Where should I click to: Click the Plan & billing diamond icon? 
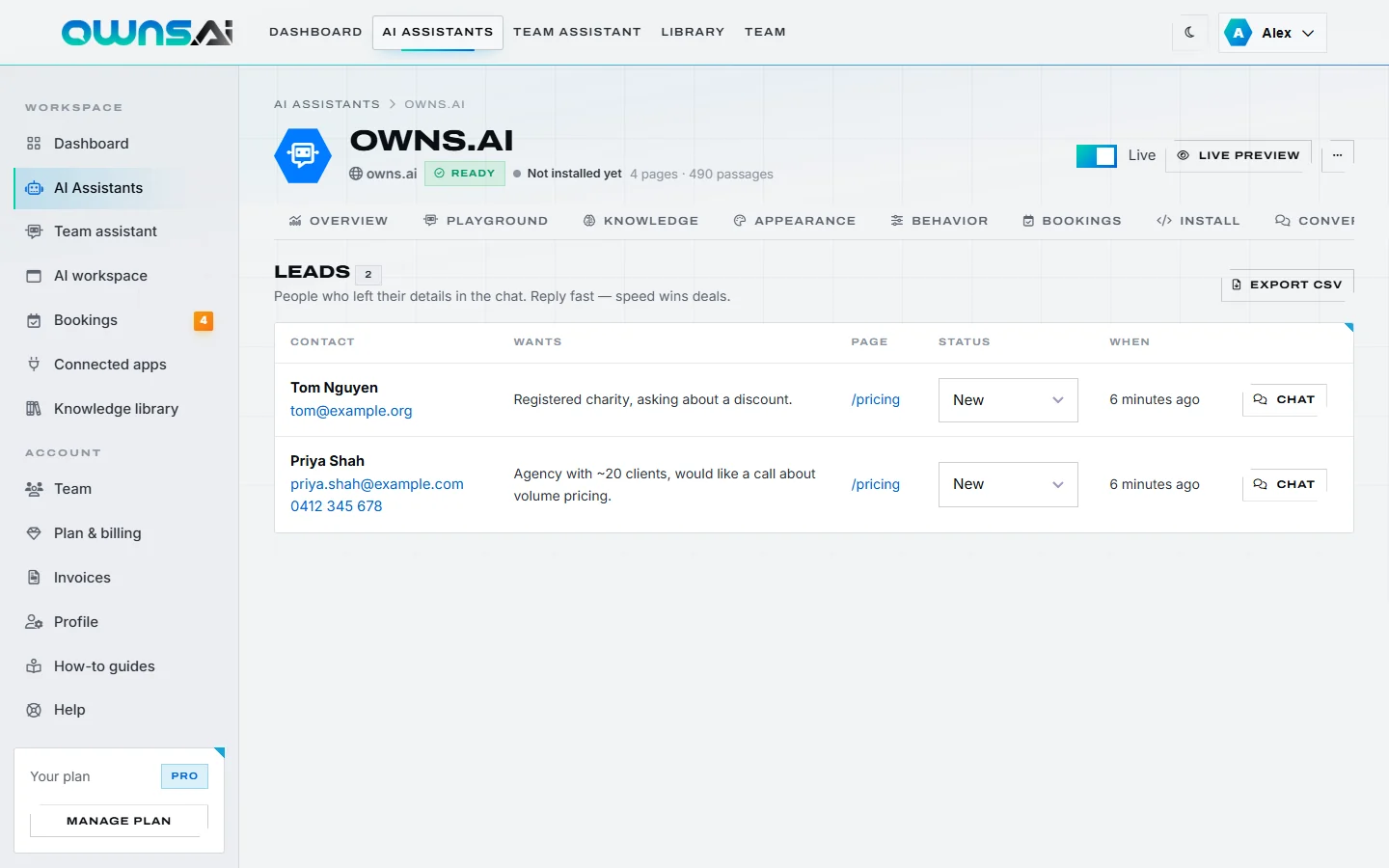[x=34, y=533]
